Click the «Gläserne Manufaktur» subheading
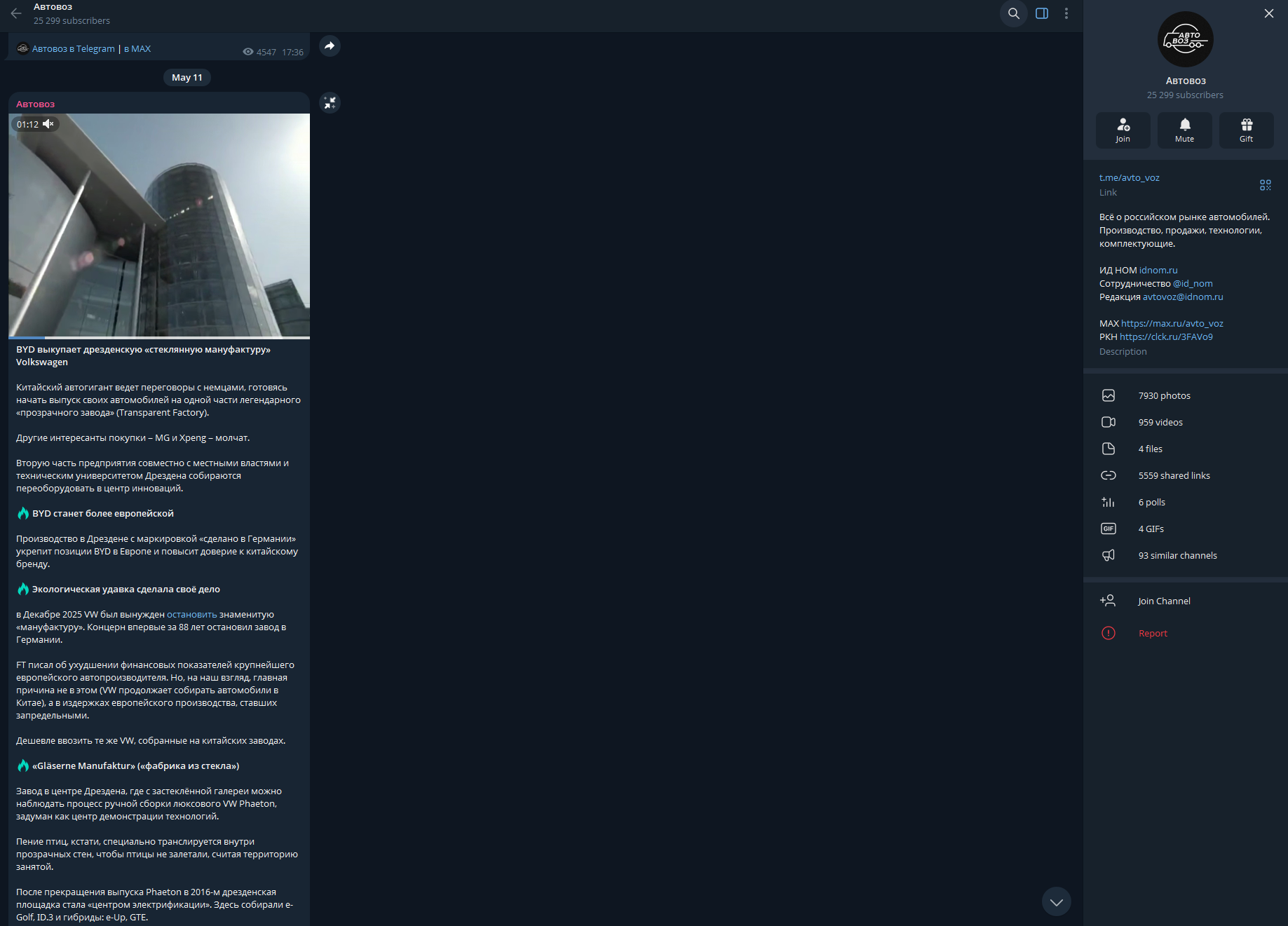This screenshot has height=926, width=1288. point(136,766)
